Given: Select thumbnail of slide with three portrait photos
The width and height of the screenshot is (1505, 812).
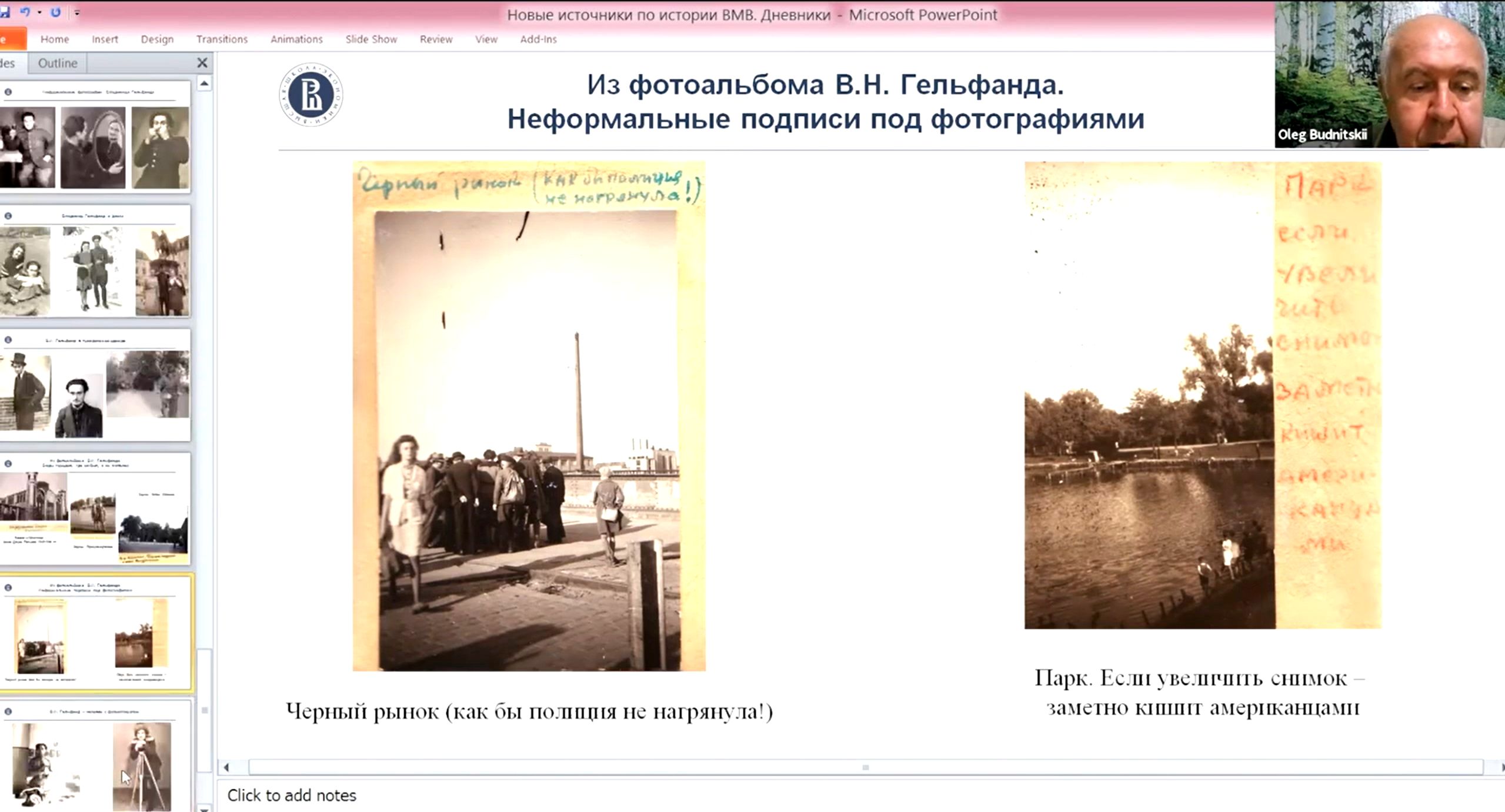Looking at the screenshot, I should [94, 139].
